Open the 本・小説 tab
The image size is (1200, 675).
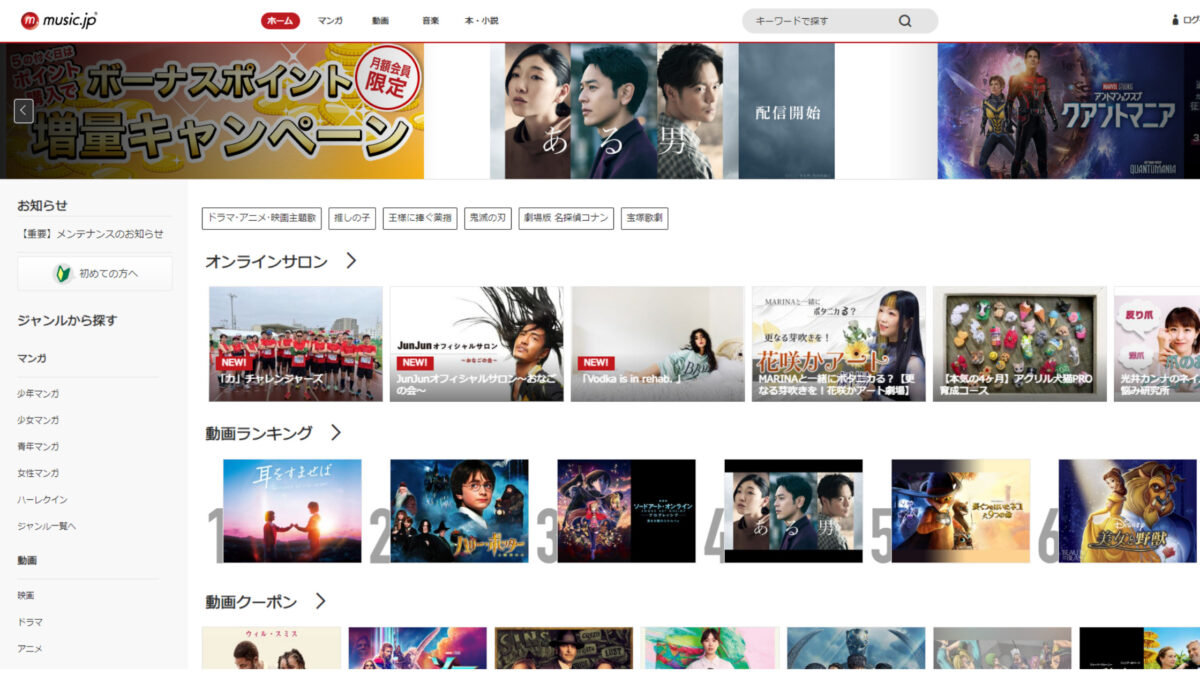click(482, 21)
